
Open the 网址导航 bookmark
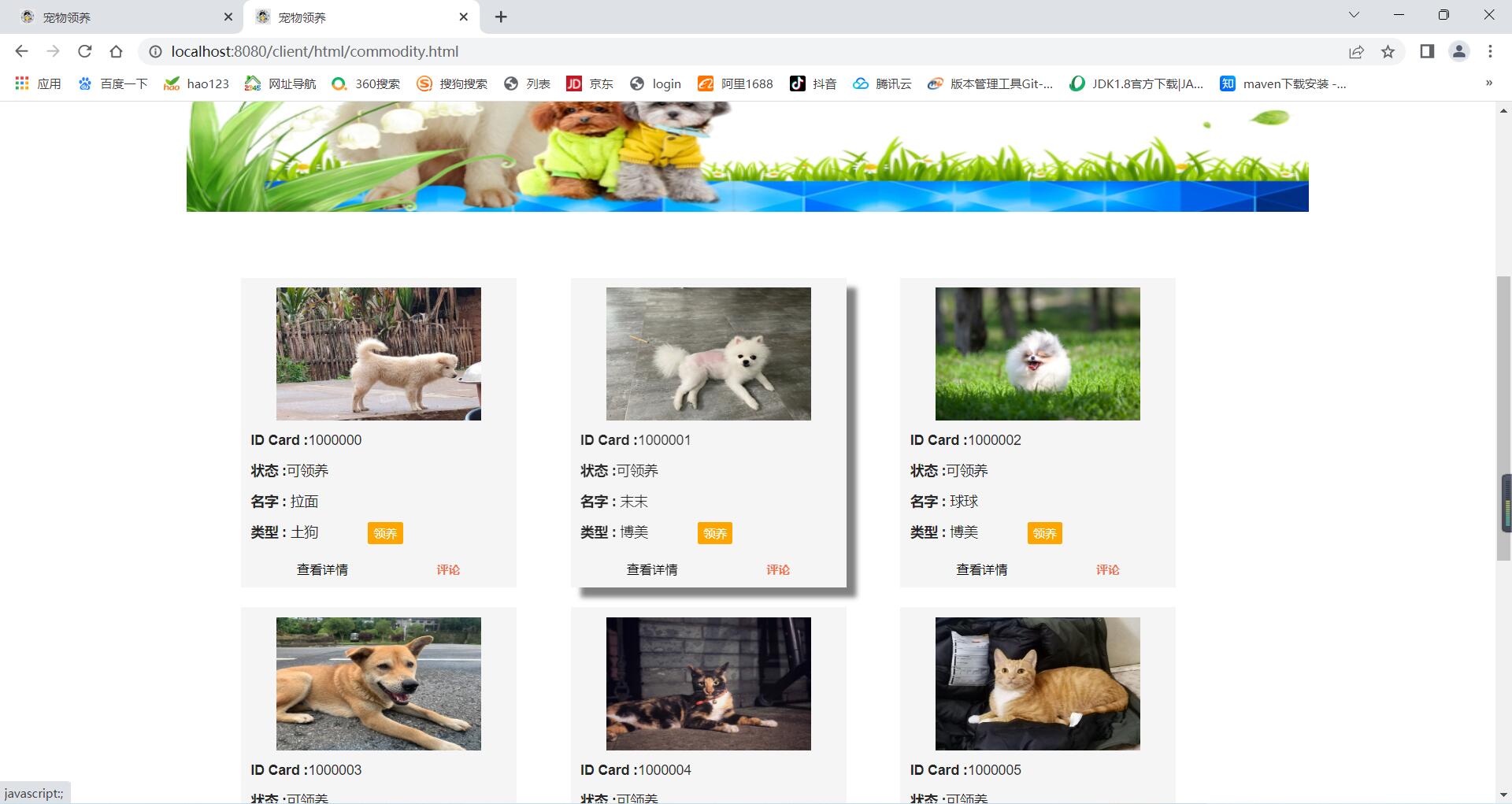[280, 83]
